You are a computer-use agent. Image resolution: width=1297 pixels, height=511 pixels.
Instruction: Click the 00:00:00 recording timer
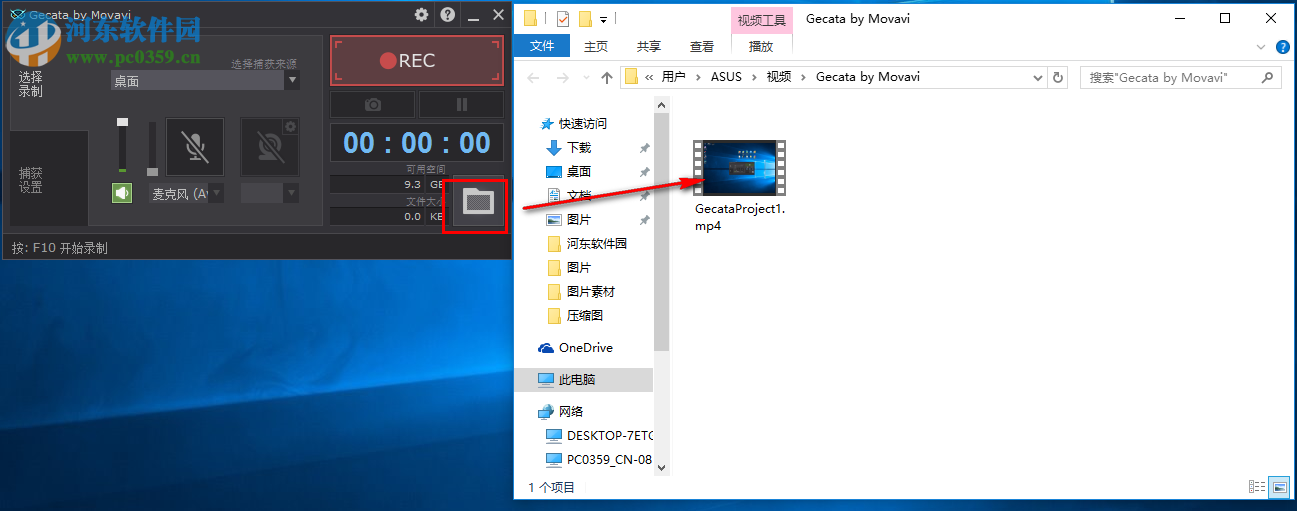click(x=417, y=143)
